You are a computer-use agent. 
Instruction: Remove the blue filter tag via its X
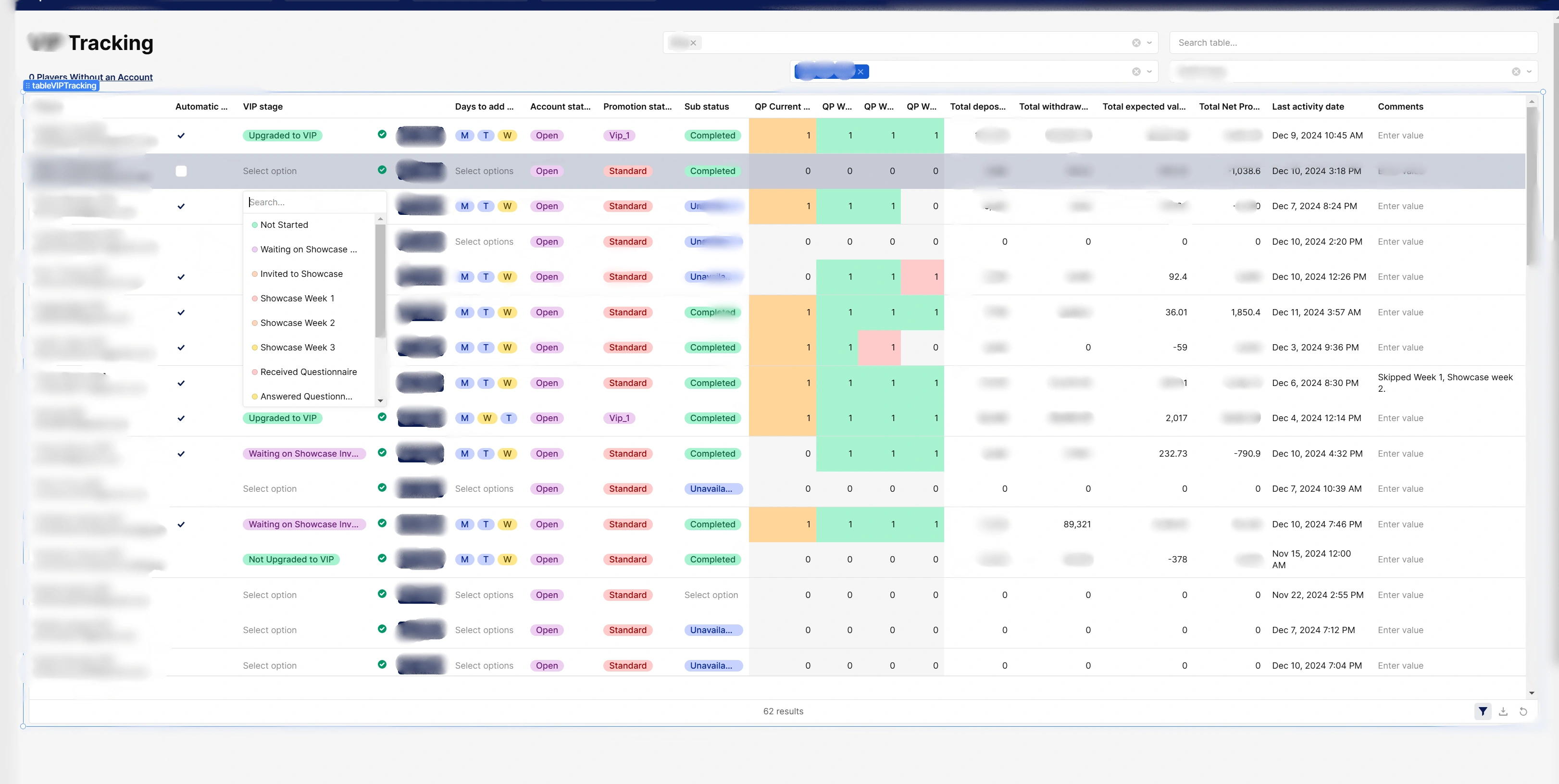(860, 72)
